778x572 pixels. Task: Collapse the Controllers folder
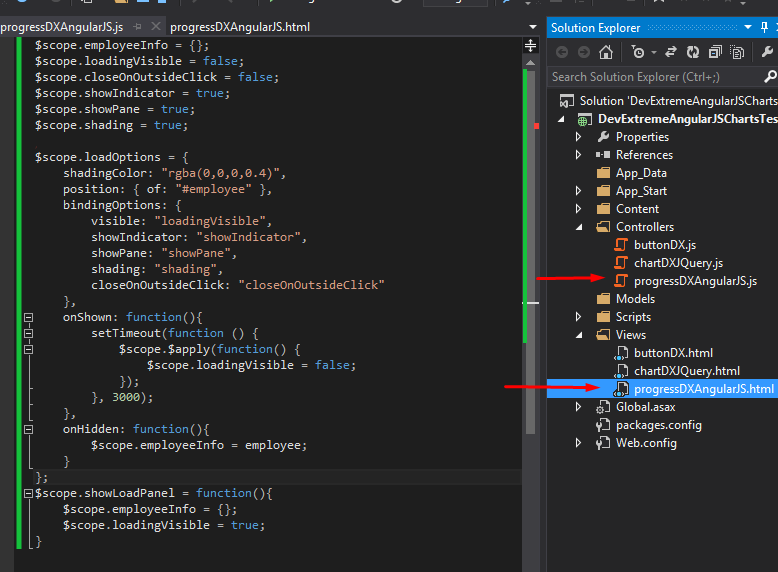pyautogui.click(x=579, y=227)
